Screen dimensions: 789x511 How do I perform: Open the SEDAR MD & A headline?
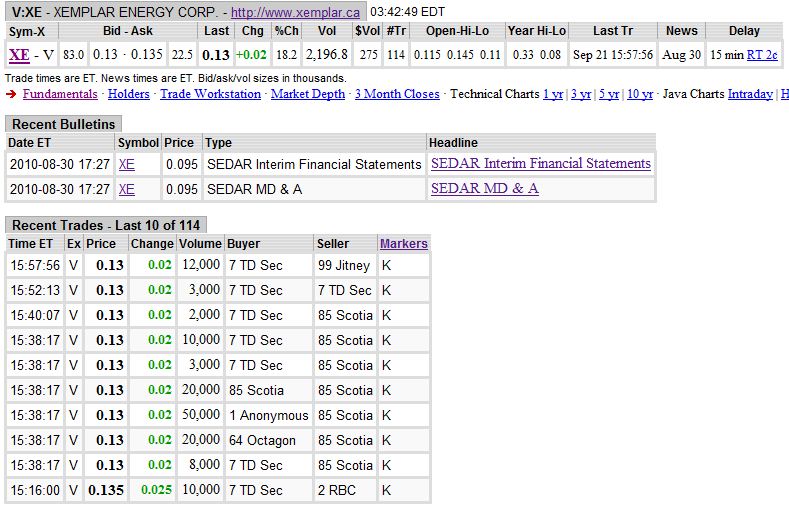tap(485, 189)
